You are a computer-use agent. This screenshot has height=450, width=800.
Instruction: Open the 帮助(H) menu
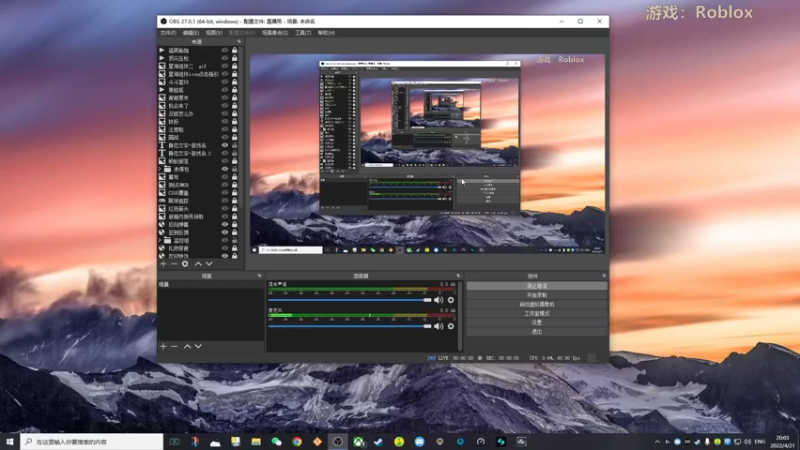point(326,33)
